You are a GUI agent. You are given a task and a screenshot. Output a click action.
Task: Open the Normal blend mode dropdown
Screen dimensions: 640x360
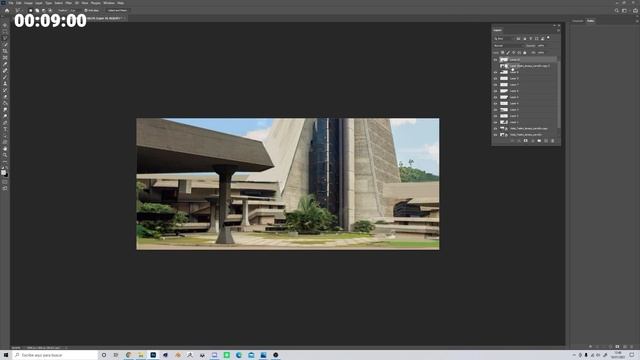pyautogui.click(x=508, y=46)
